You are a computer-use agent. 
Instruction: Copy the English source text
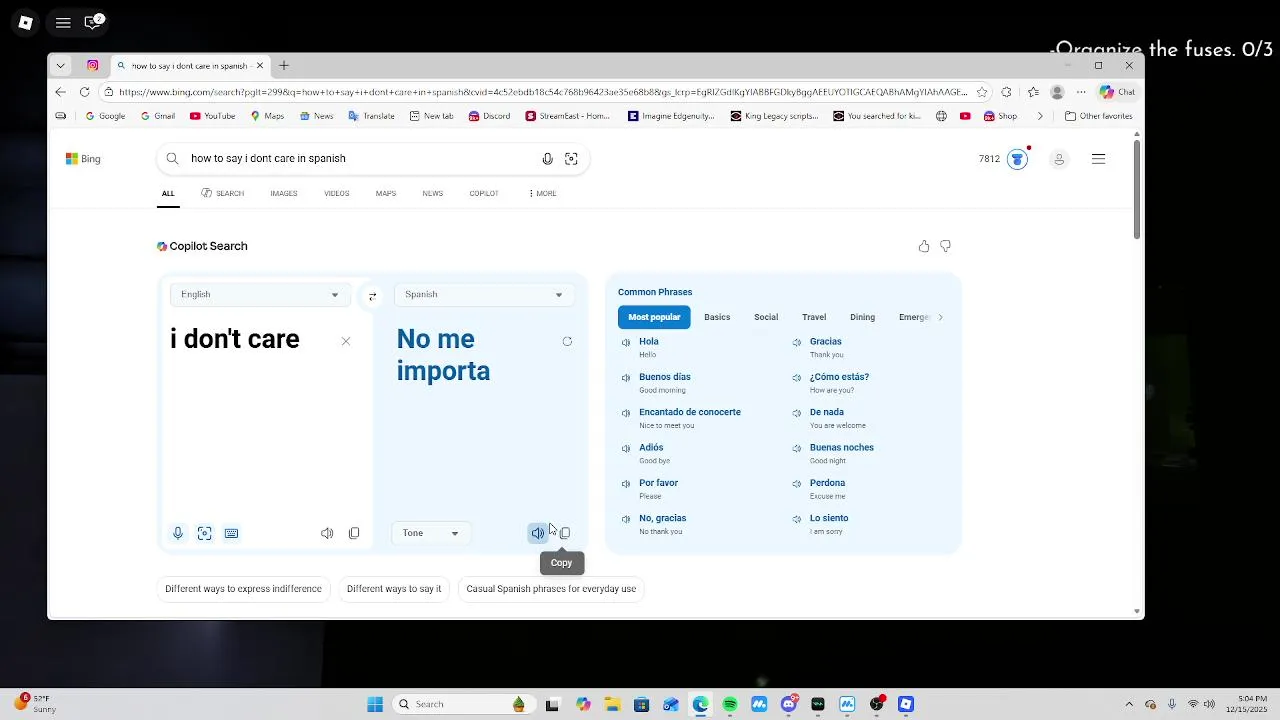(x=354, y=533)
